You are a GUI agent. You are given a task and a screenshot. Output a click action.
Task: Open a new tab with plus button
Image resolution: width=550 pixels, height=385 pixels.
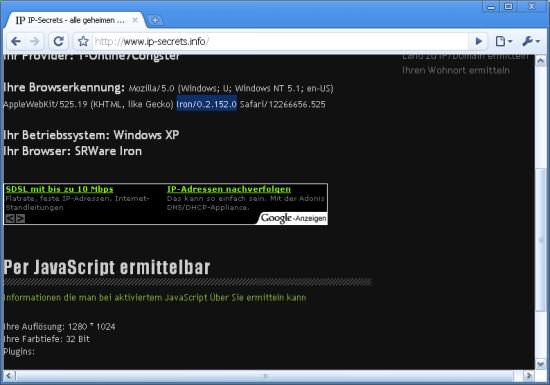pyautogui.click(x=155, y=20)
